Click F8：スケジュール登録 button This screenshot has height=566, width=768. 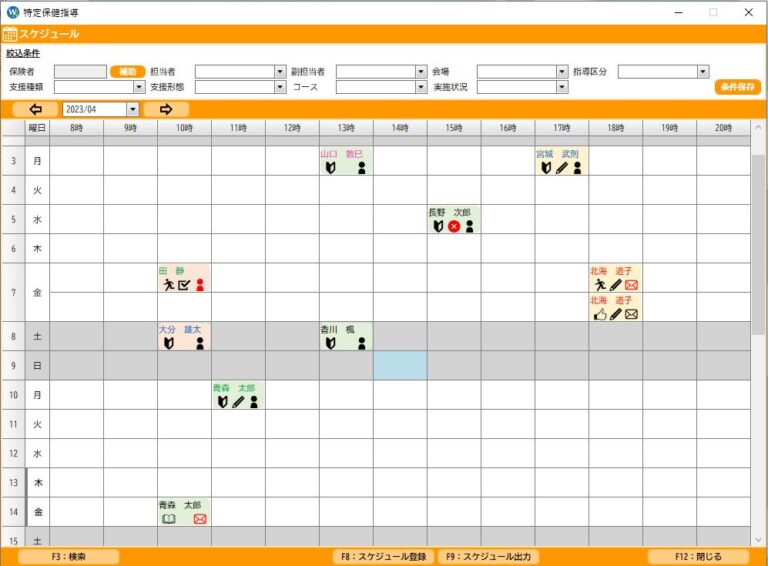coord(384,557)
